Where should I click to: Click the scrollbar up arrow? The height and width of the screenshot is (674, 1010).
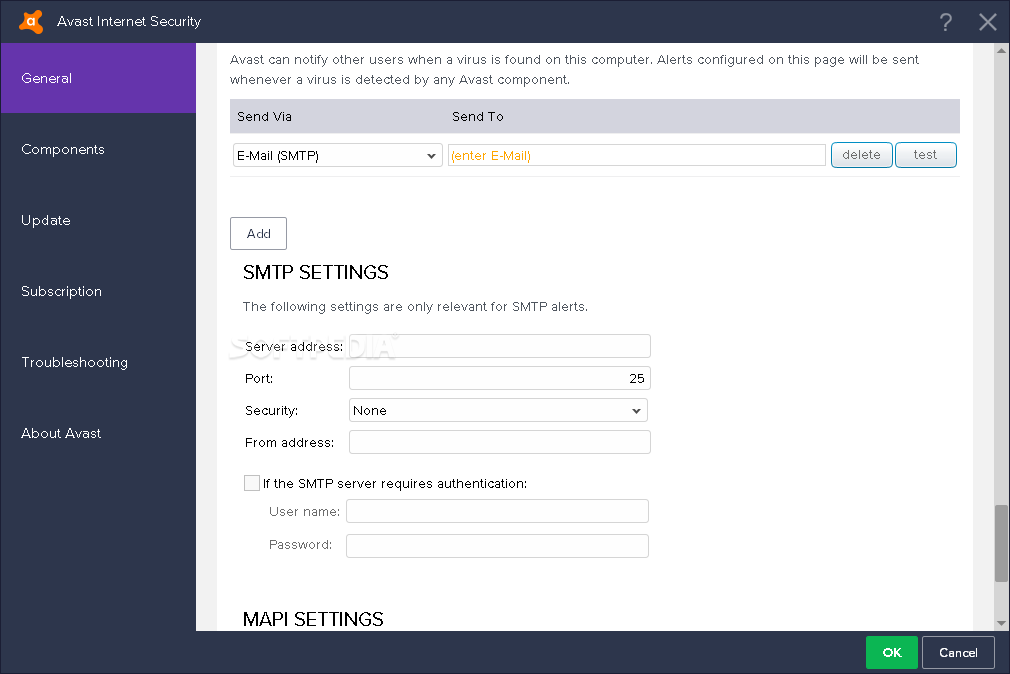pos(1001,50)
